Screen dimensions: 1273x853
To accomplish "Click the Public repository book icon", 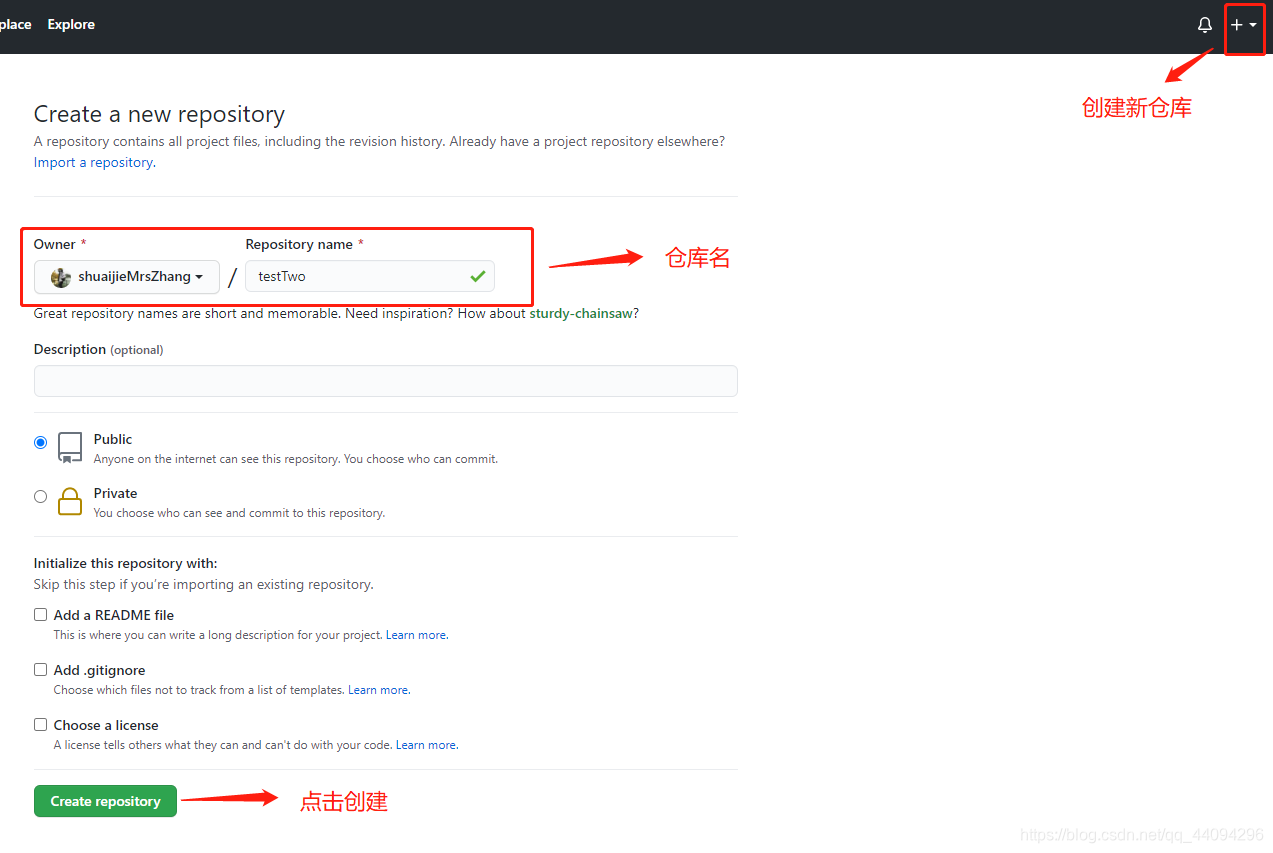I will pyautogui.click(x=70, y=448).
